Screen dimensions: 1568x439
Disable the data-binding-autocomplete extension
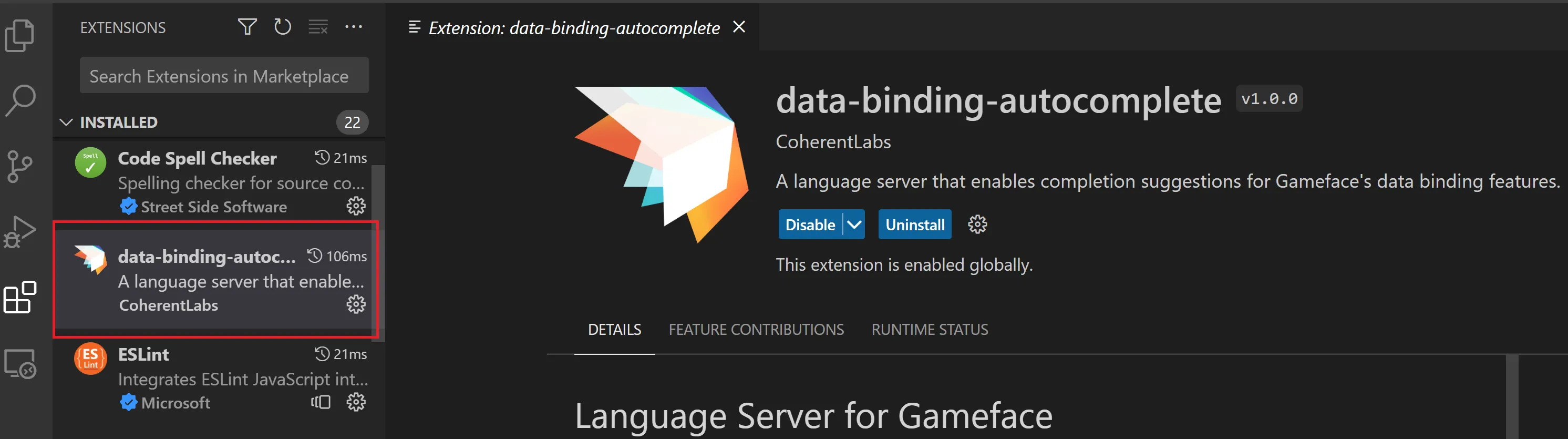click(810, 224)
